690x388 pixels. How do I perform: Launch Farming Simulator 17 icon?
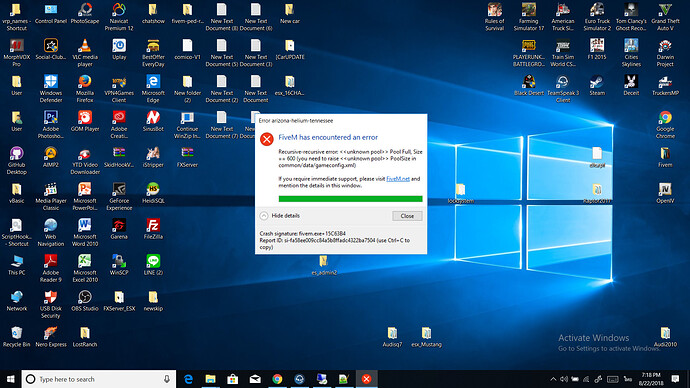(529, 17)
